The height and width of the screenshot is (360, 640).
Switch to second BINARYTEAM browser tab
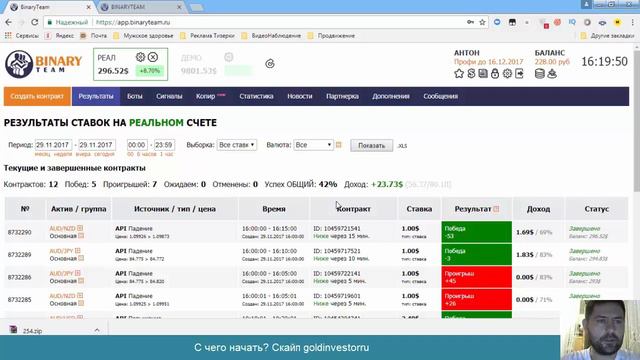[141, 7]
